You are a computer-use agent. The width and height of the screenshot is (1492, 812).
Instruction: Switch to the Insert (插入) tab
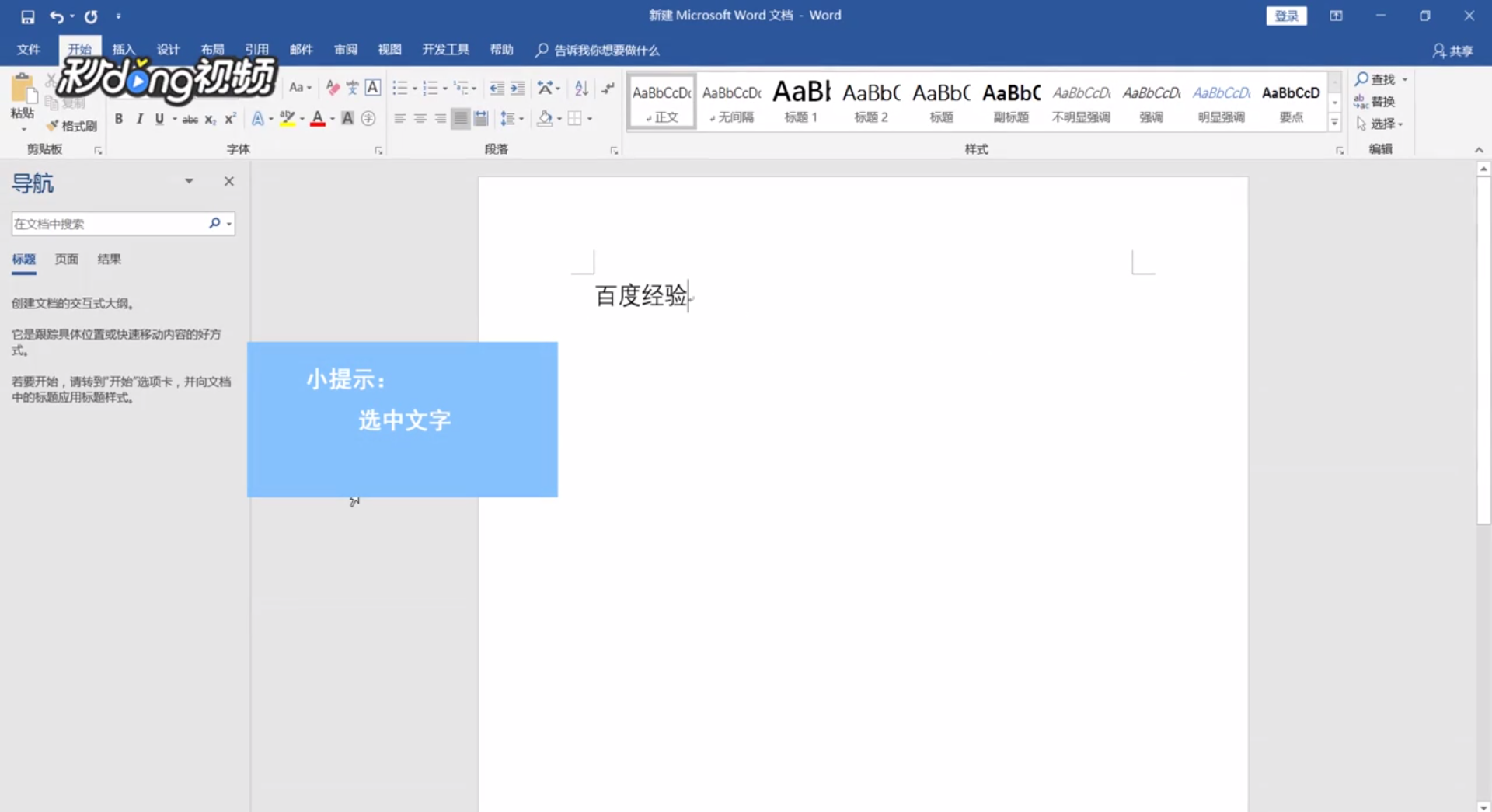tap(124, 50)
